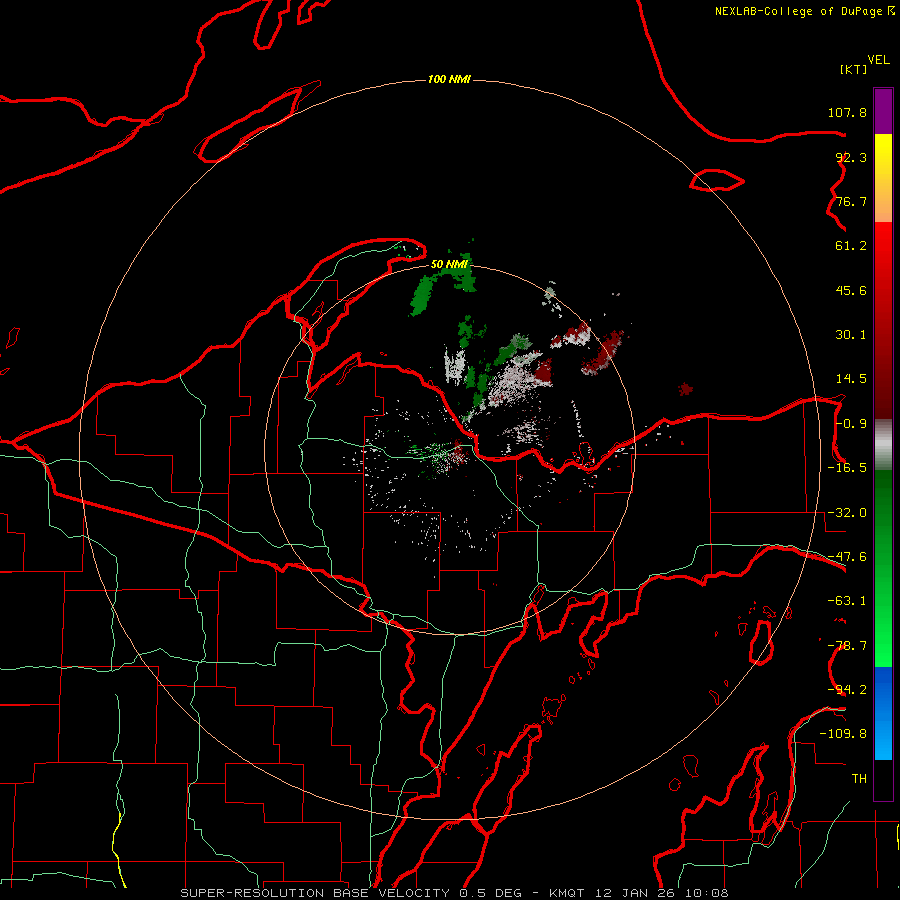Select the -32.0 velocity scale value
Viewport: 900px width, 900px height.
[847, 513]
